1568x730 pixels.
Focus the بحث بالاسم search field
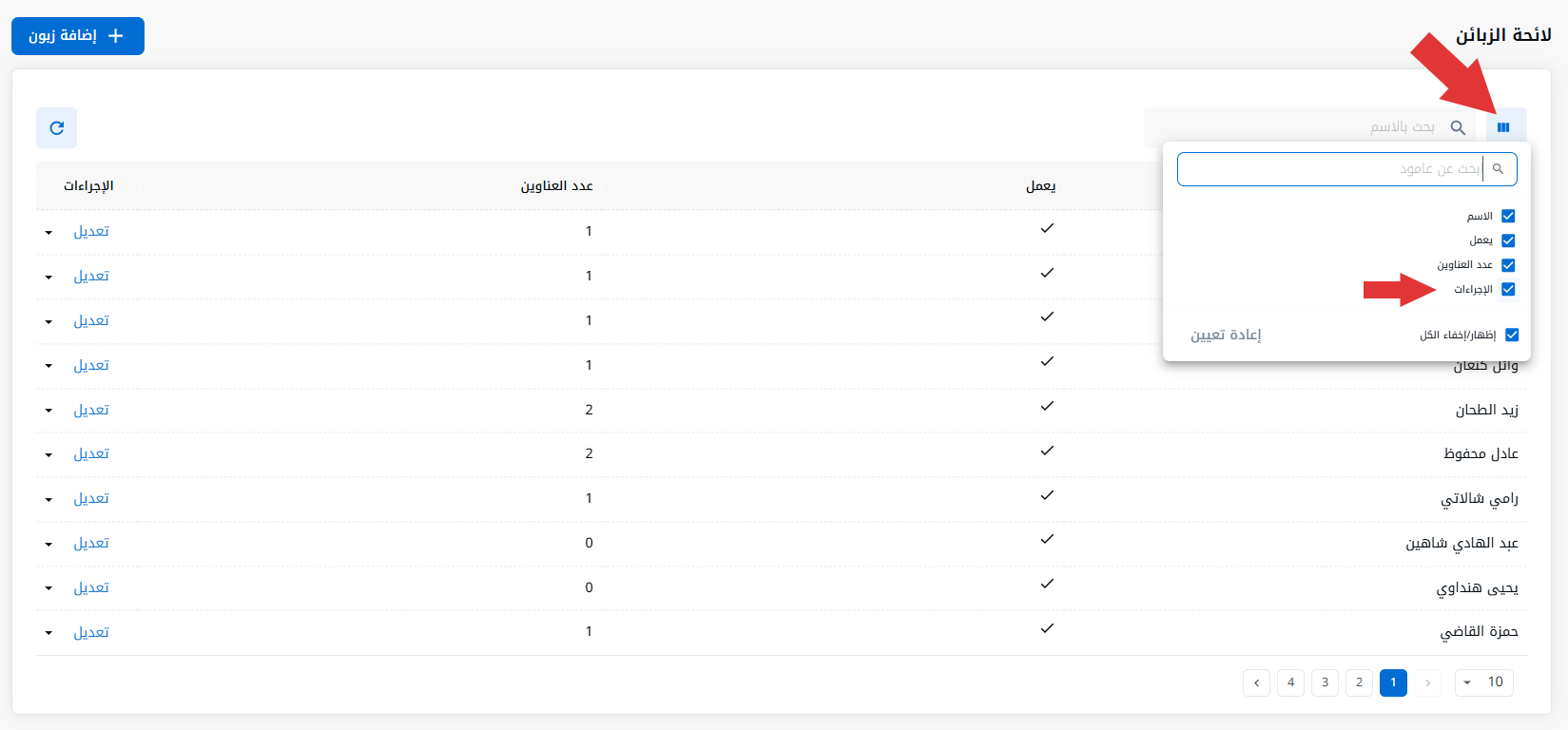[1310, 127]
